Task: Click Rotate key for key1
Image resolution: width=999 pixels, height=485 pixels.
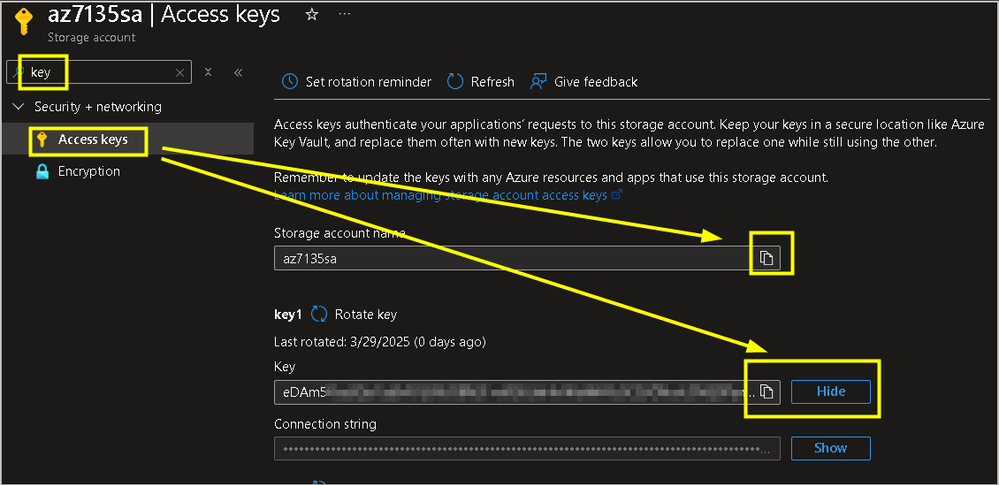Action: 354,314
